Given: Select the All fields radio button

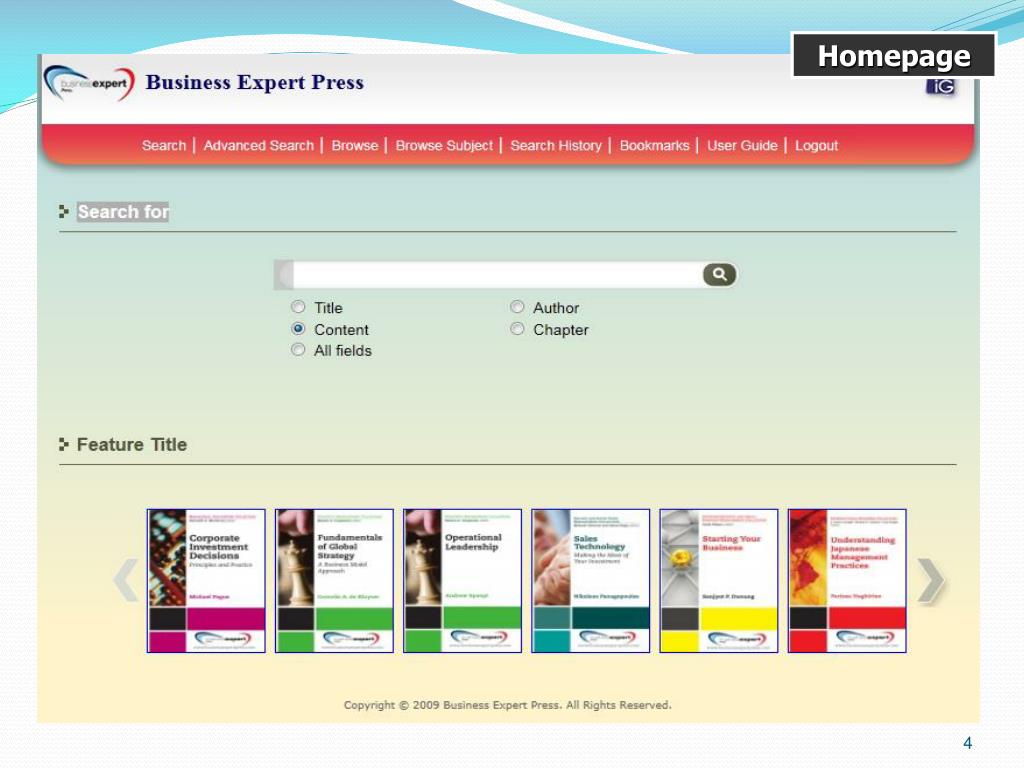Looking at the screenshot, I should tap(298, 349).
